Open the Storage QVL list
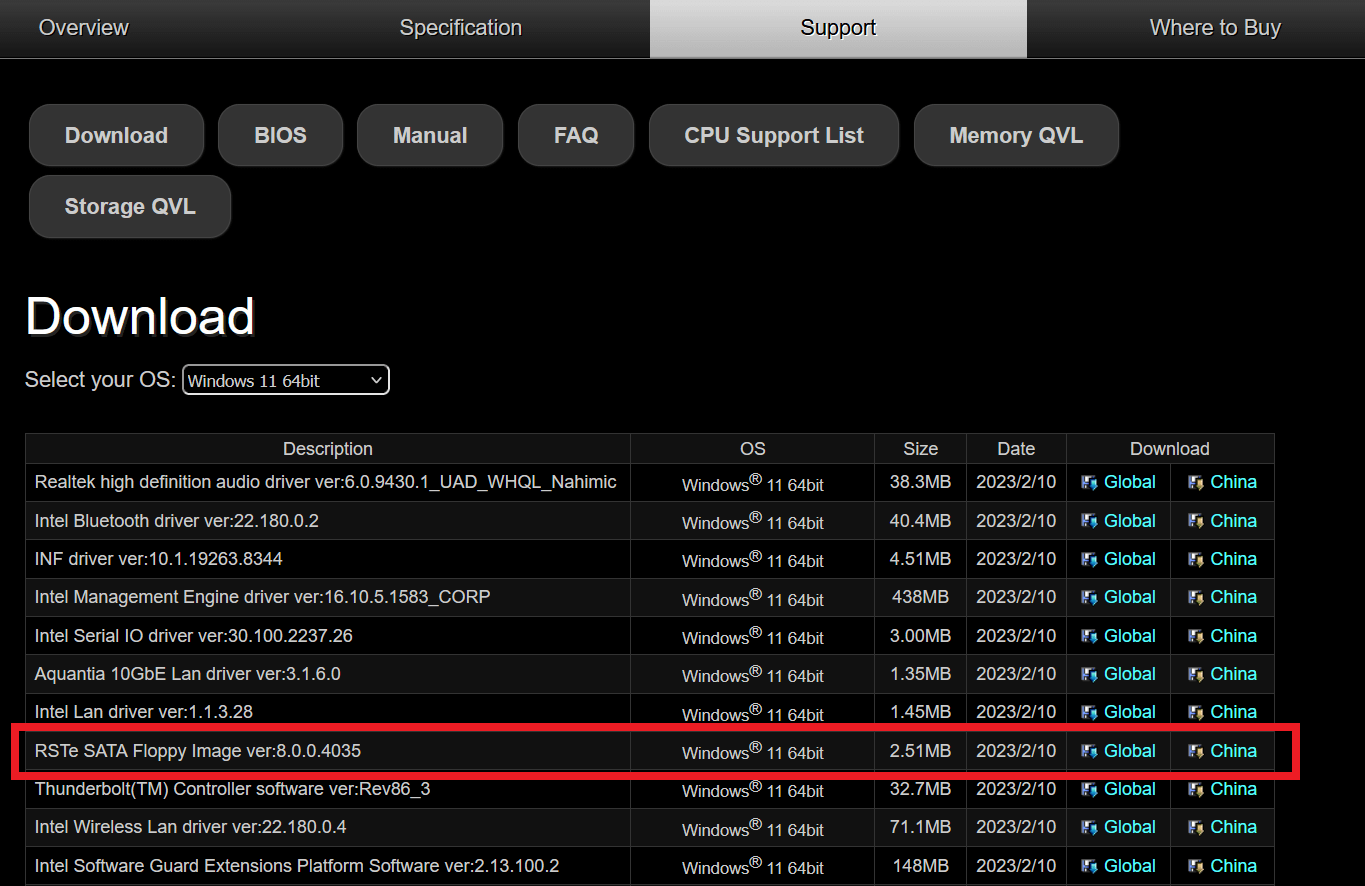 tap(130, 207)
